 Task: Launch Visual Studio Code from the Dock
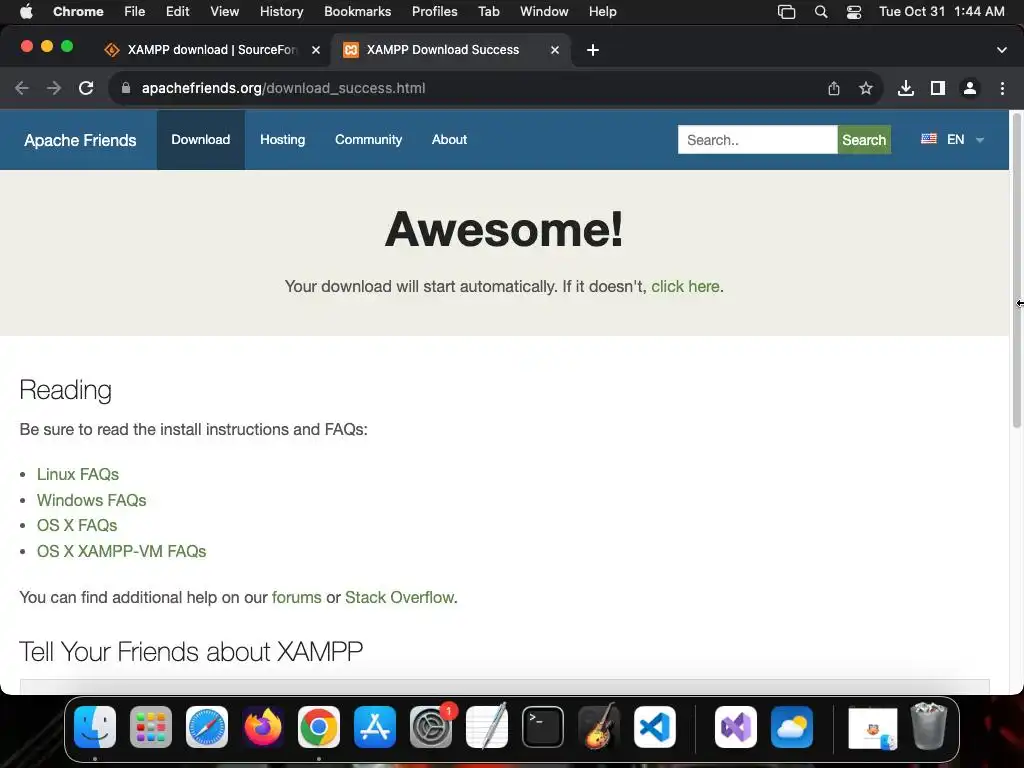[655, 727]
